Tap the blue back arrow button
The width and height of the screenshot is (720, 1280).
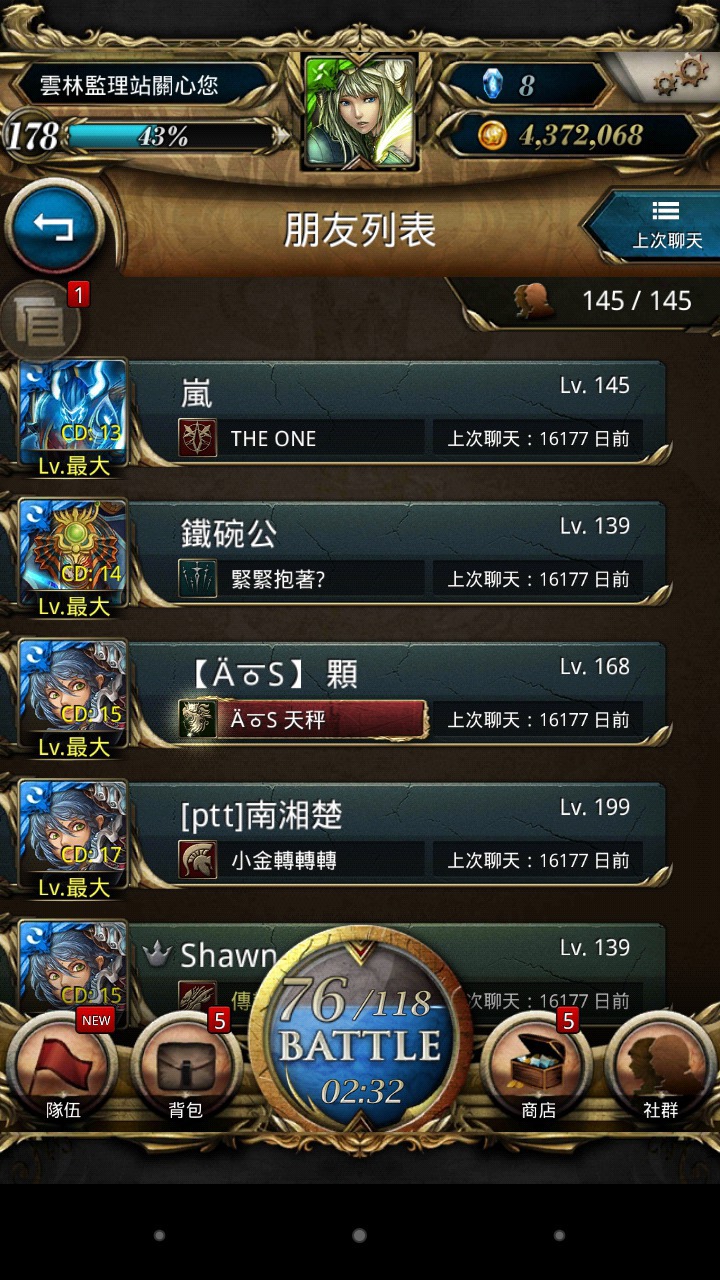coord(54,227)
